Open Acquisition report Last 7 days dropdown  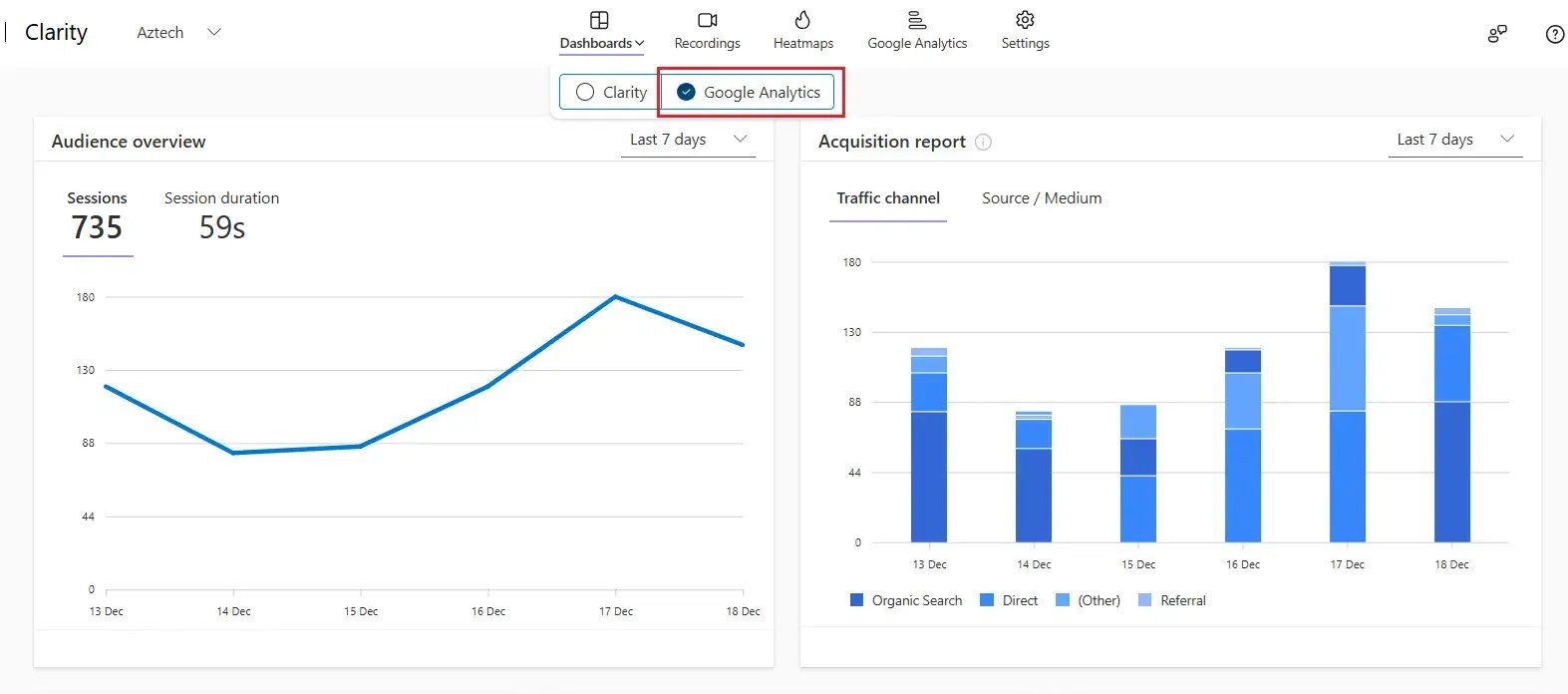click(1455, 140)
